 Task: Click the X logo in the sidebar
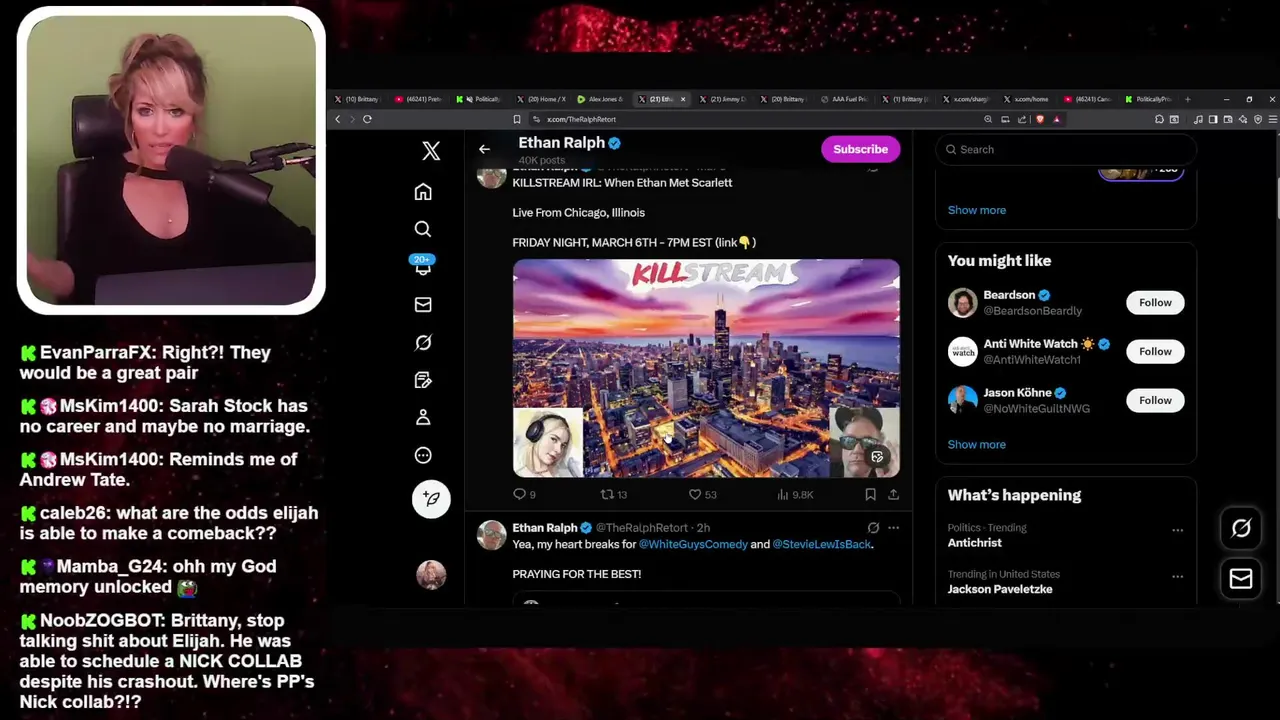431,151
